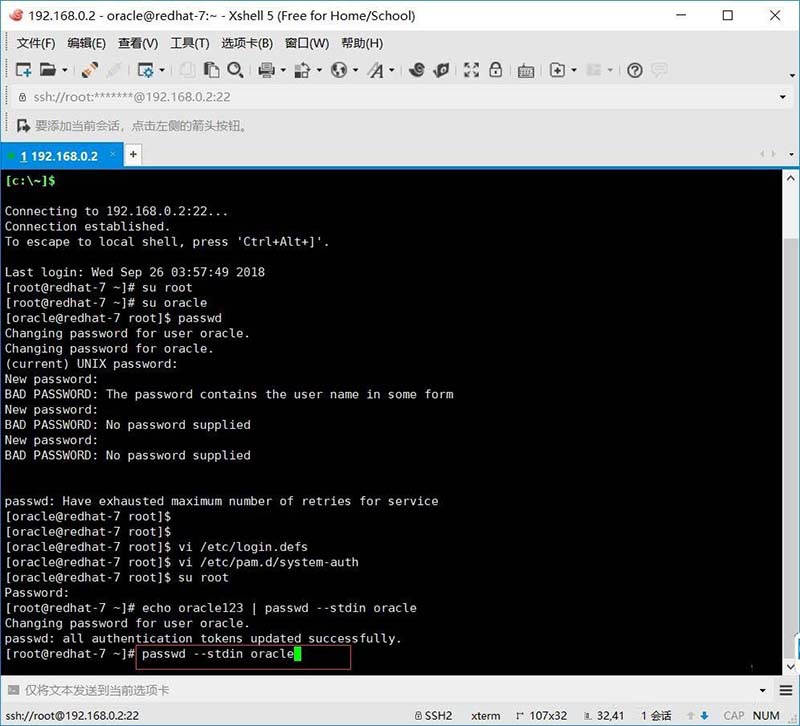
Task: Create a new session
Action: pos(22,71)
